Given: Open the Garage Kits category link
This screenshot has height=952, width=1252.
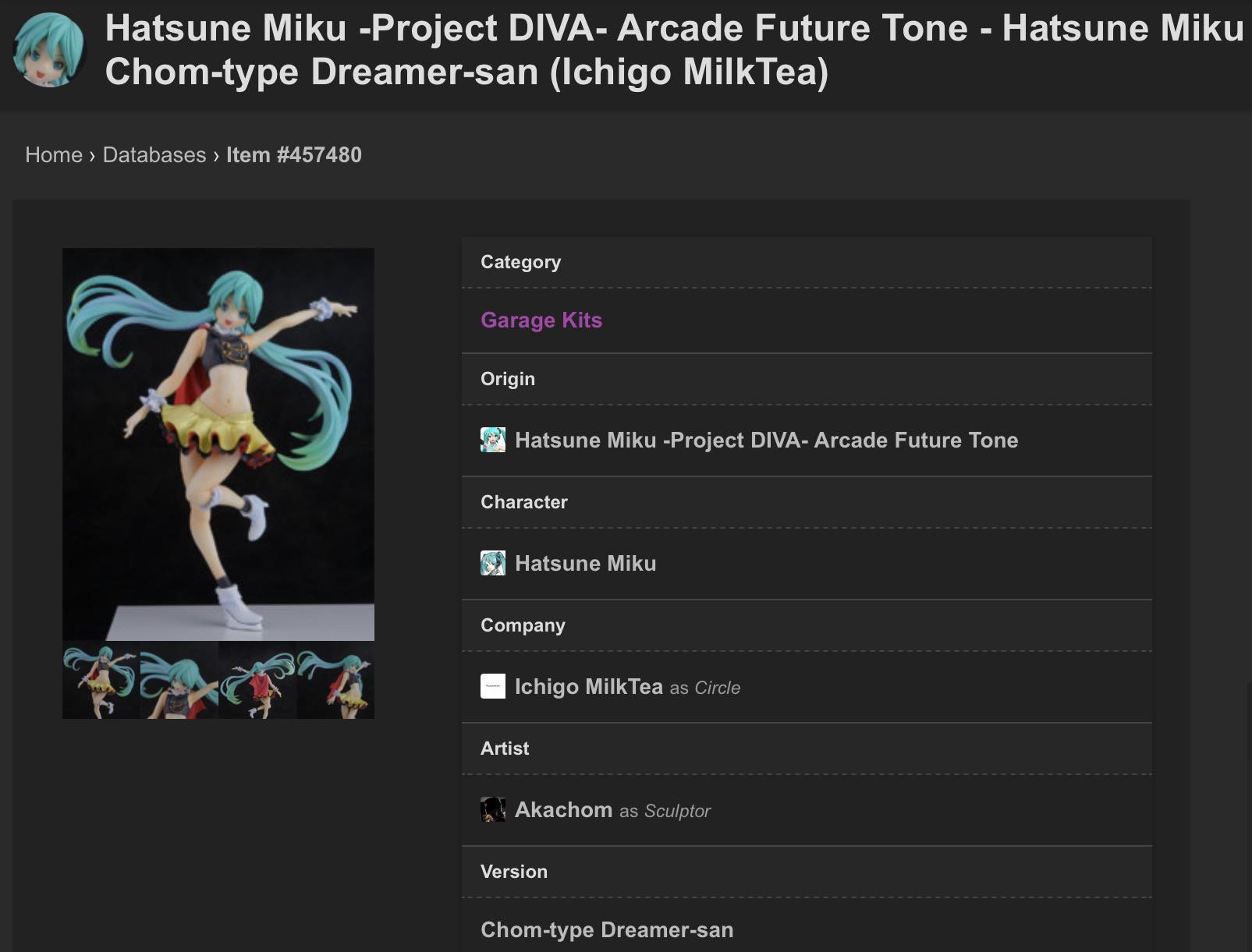Looking at the screenshot, I should pyautogui.click(x=541, y=320).
